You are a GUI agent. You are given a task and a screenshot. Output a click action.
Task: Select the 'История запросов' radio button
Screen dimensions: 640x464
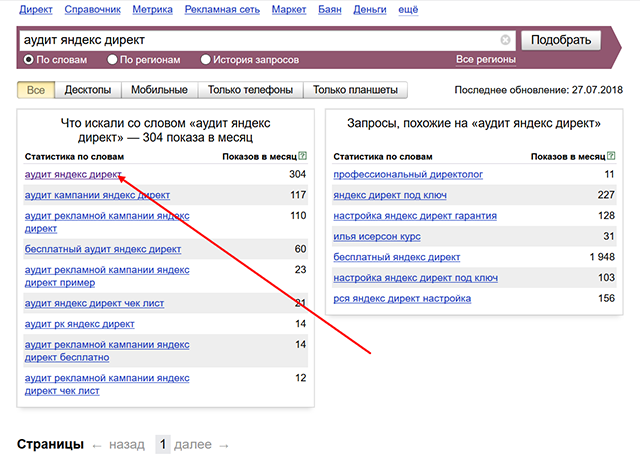pyautogui.click(x=205, y=60)
